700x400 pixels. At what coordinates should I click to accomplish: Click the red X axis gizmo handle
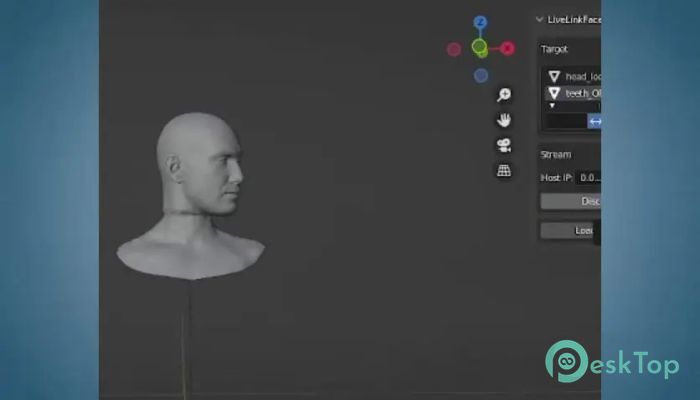point(508,48)
